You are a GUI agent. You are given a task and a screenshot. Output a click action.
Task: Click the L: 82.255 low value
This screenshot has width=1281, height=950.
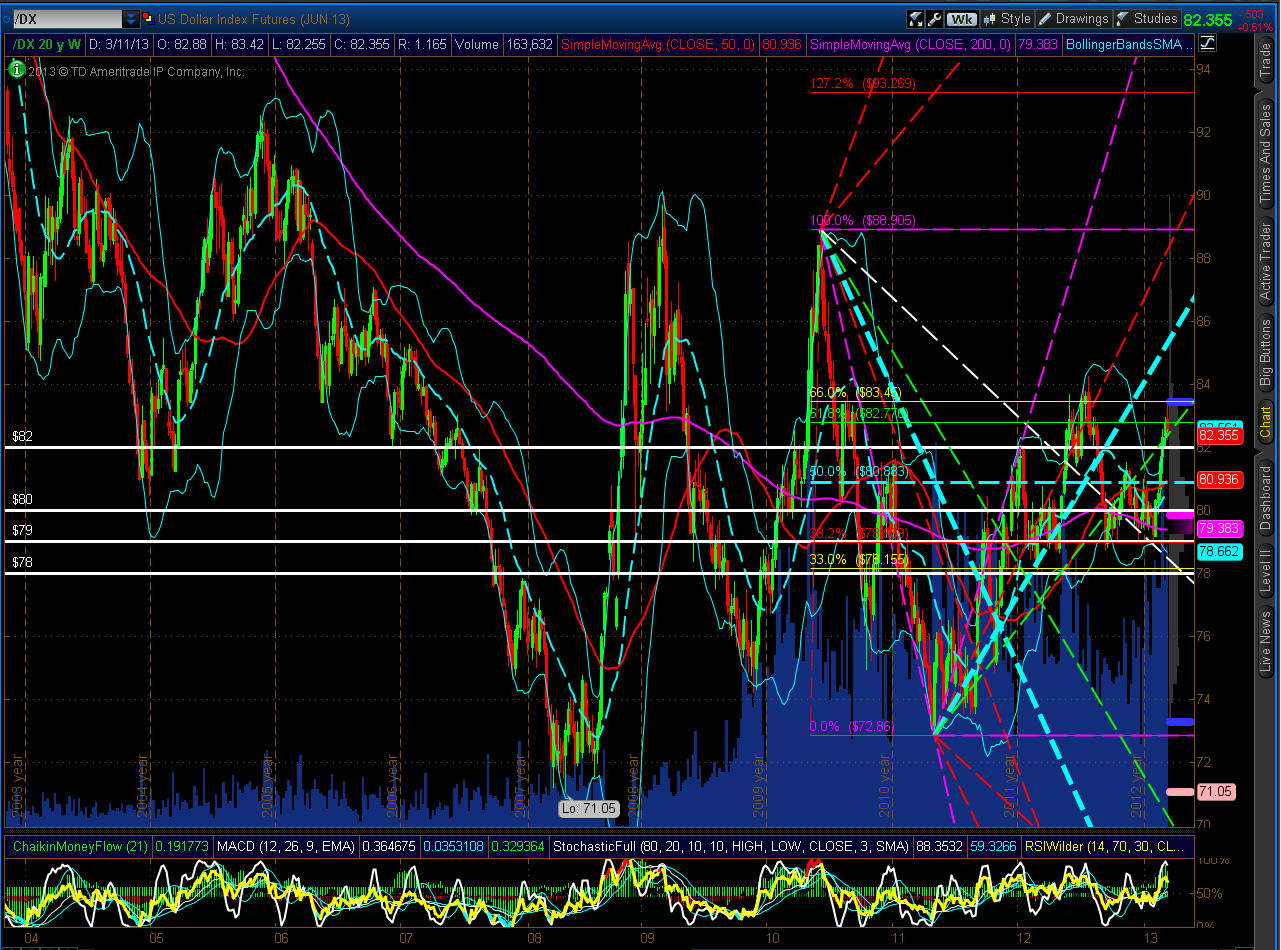pos(299,45)
